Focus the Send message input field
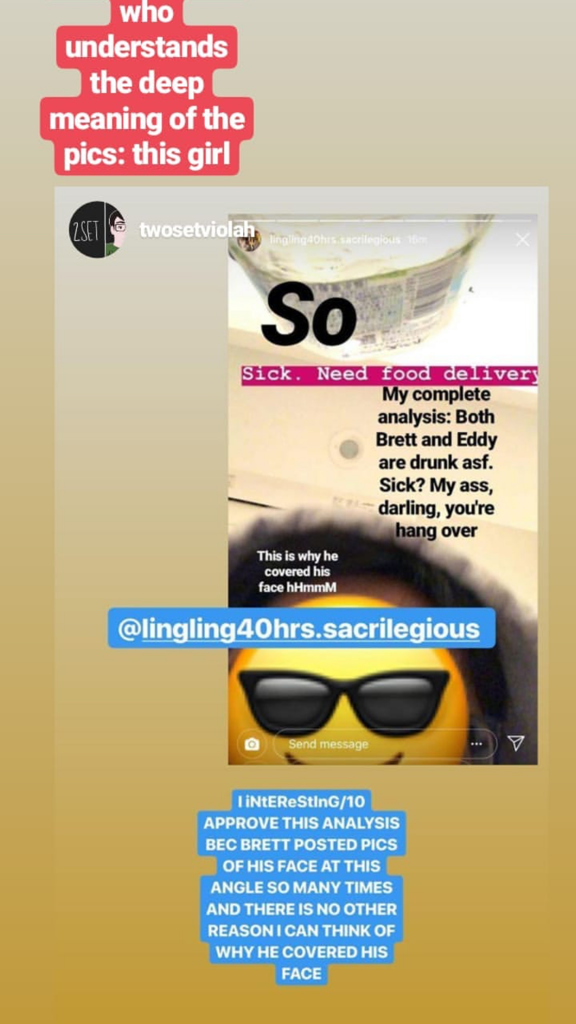Screen dimensions: 576x1024 [385, 744]
